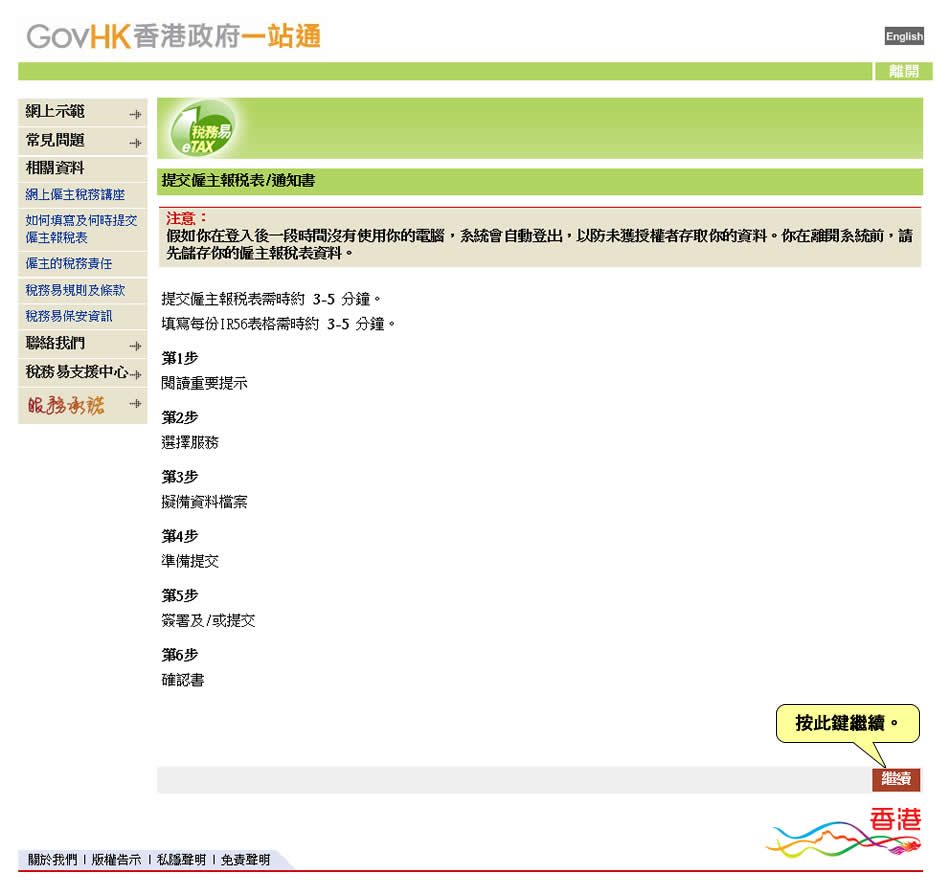Click the 提交僱主報稅表需時約 3-5 分鐘 line
Screen dimensions: 950x880
click(x=271, y=299)
